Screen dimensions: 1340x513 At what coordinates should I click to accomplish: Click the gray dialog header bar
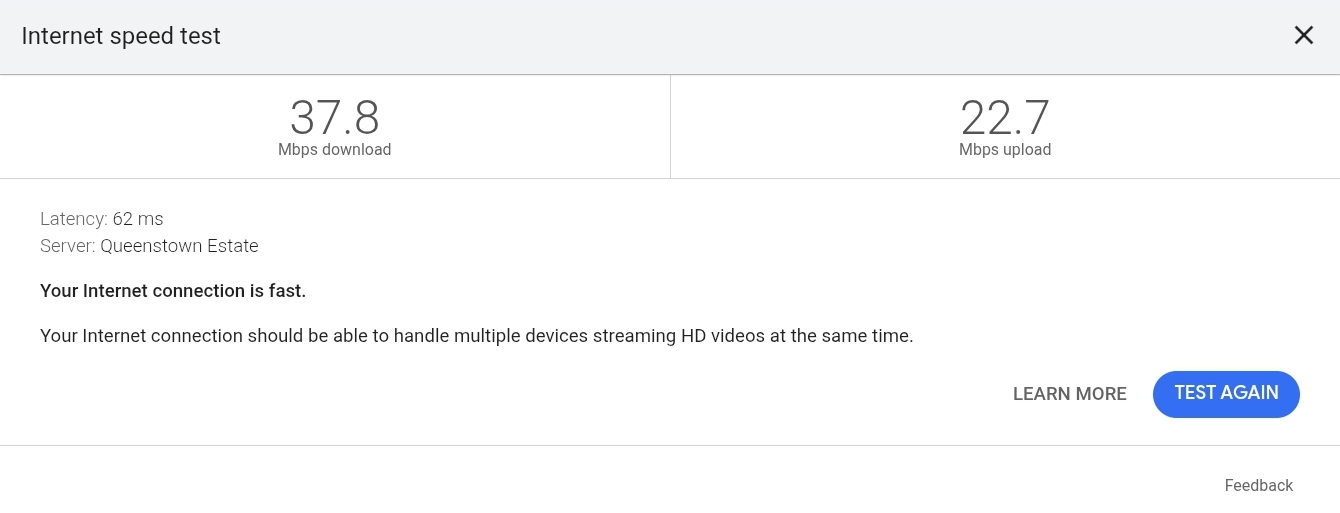click(670, 37)
